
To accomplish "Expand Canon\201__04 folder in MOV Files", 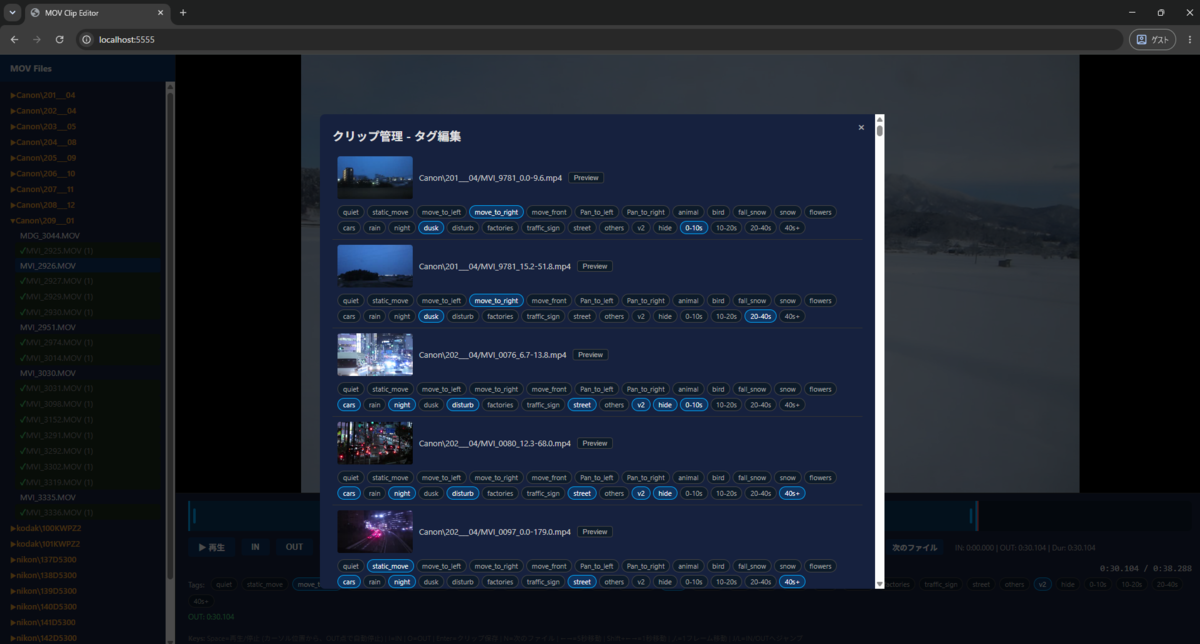I will pos(43,95).
